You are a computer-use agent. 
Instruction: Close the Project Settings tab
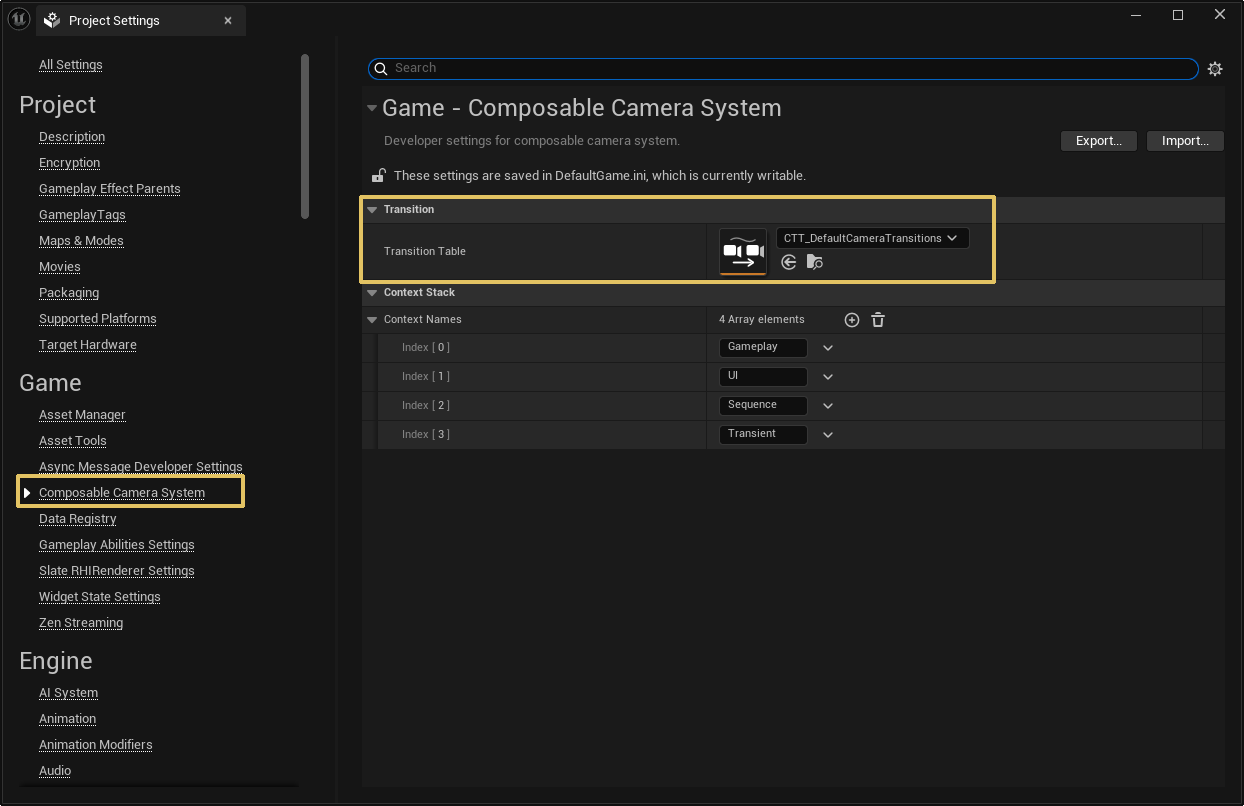[x=228, y=20]
